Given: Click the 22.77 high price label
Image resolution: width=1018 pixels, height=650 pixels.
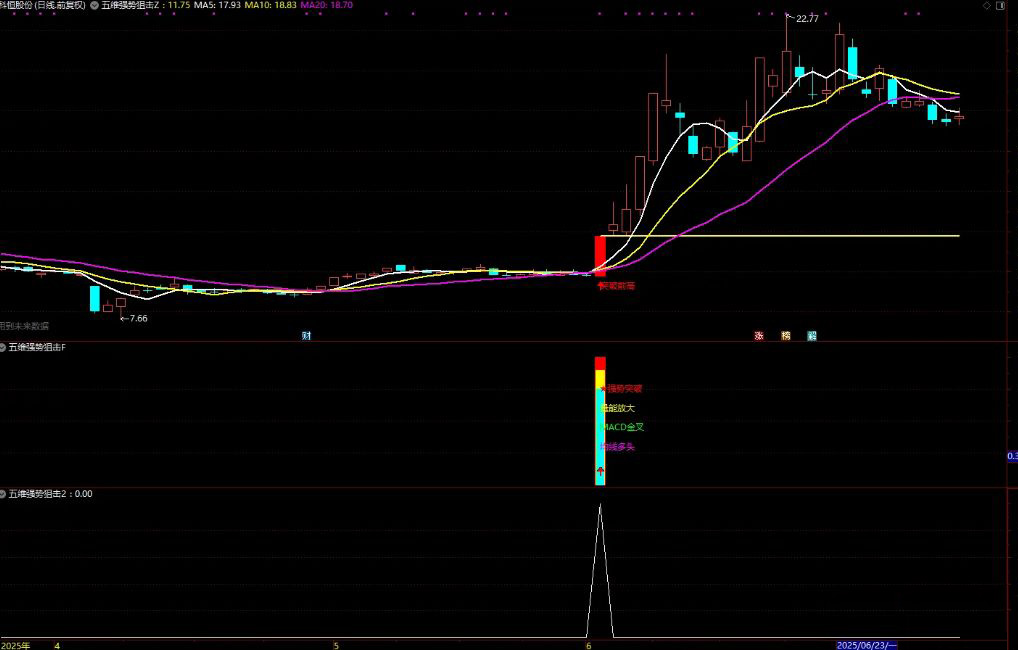Looking at the screenshot, I should click(807, 18).
